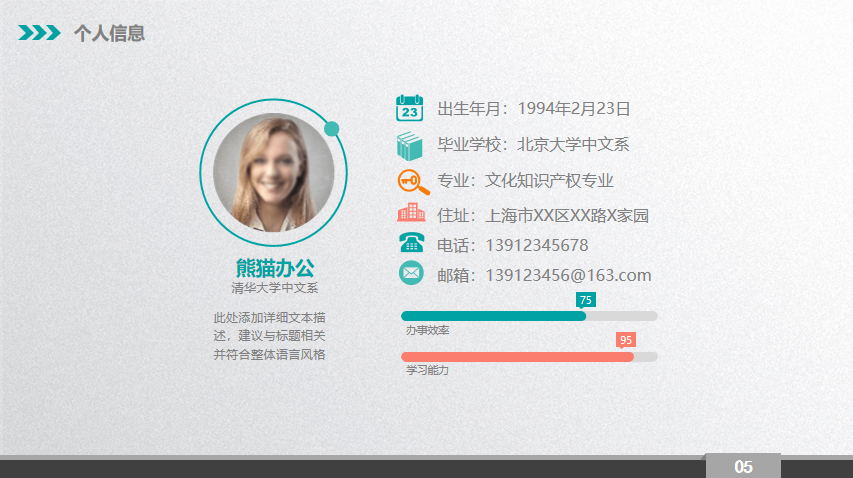Screen dimensions: 853x478
Task: Select the circular portrait photo
Action: pos(274,172)
